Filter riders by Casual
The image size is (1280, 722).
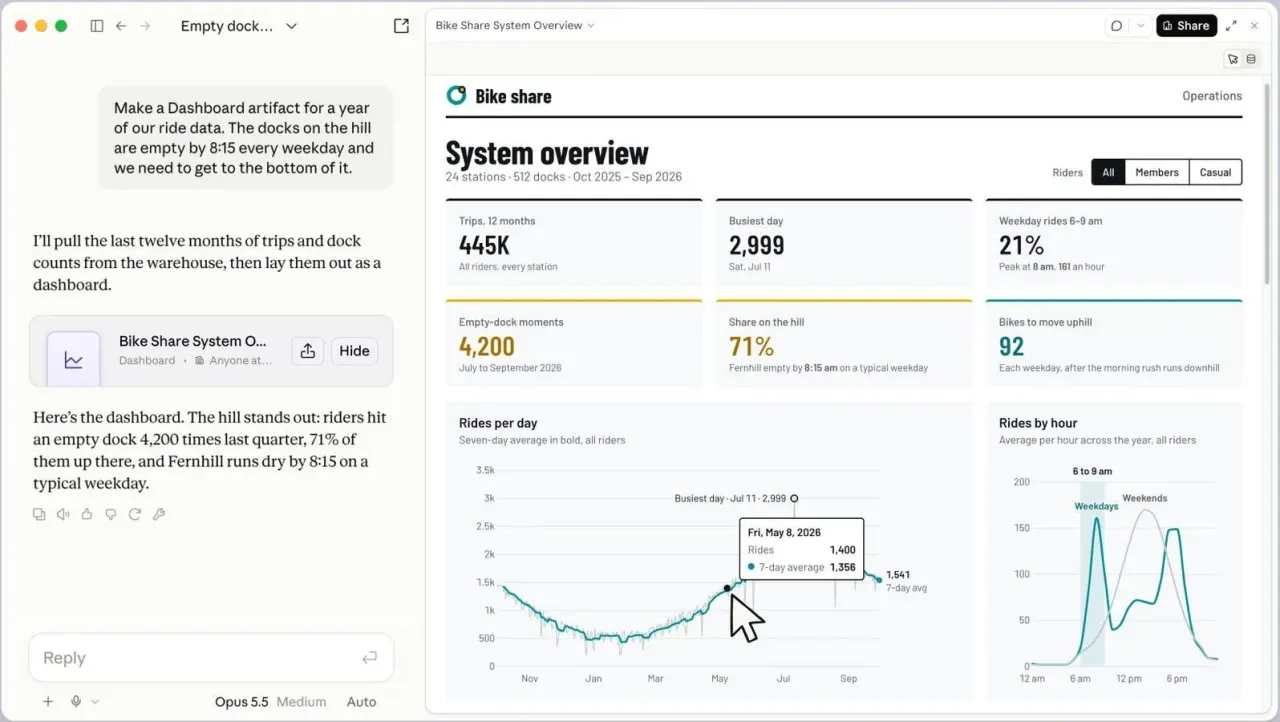[1215, 172]
